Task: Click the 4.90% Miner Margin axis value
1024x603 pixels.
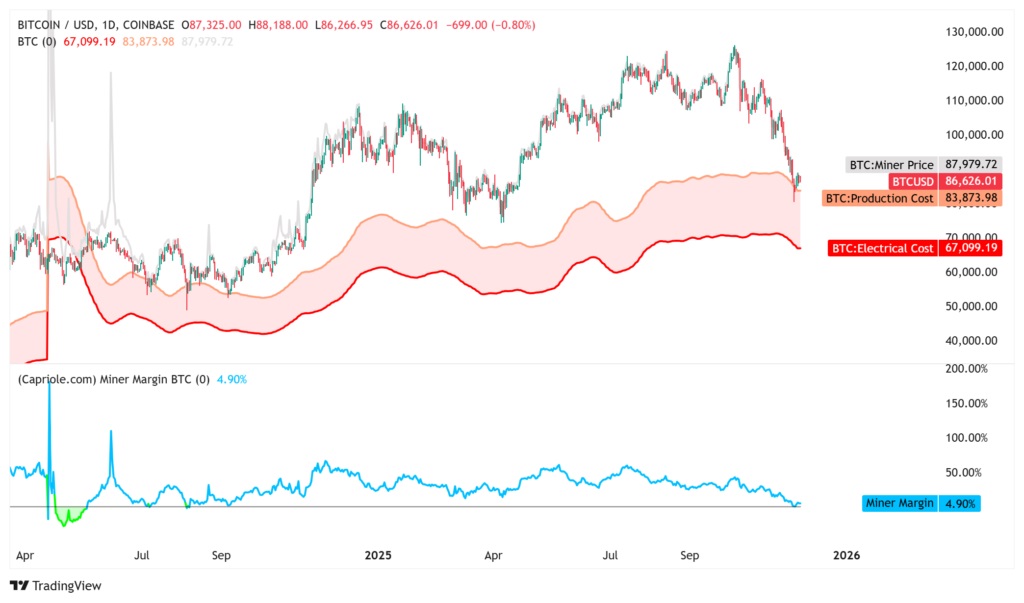Action: [961, 503]
